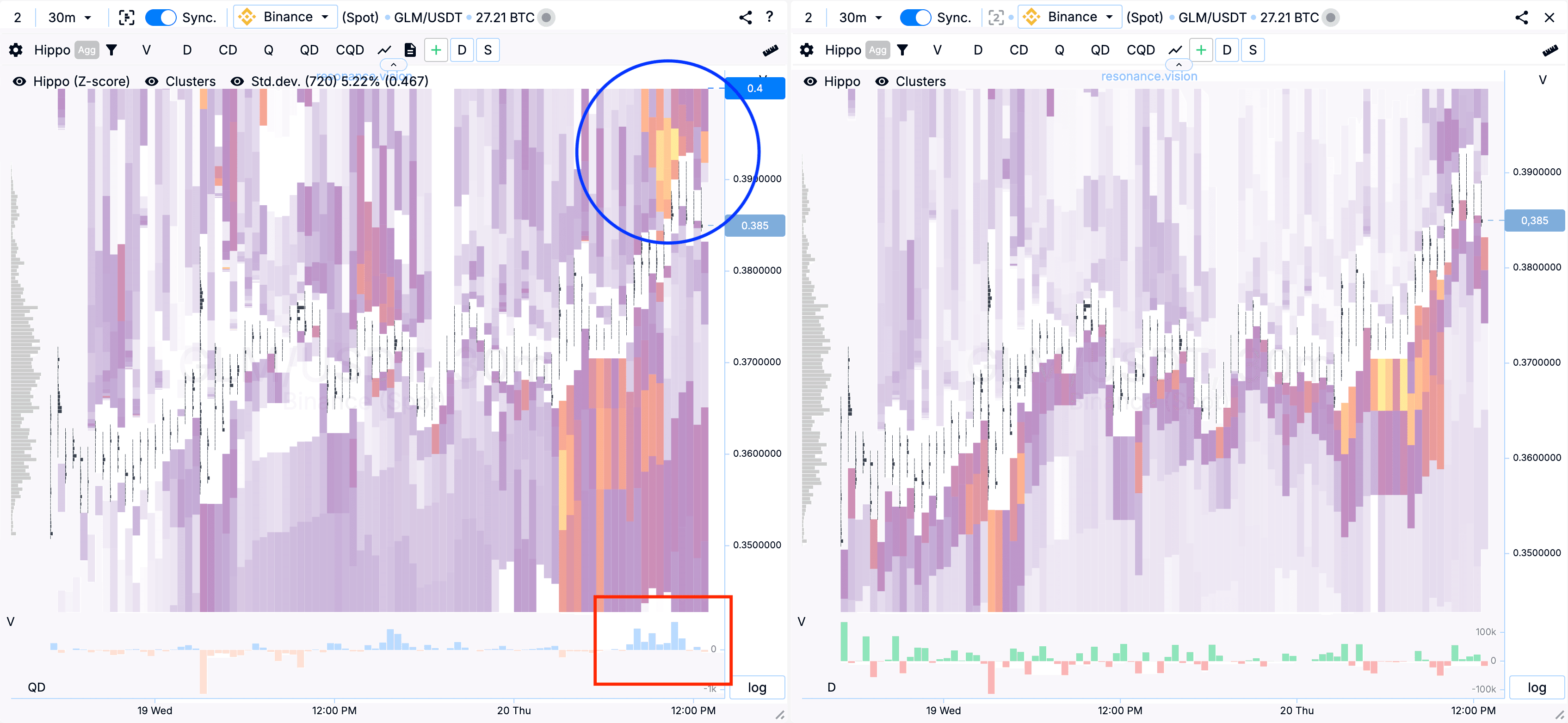Toggle Sync switch in left panel
This screenshot has width=1568, height=723.
(x=161, y=17)
